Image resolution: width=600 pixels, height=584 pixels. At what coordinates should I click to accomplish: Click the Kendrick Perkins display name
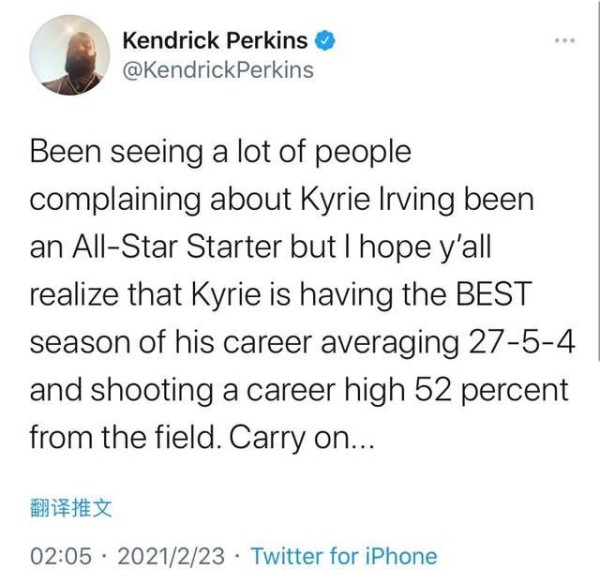point(215,42)
